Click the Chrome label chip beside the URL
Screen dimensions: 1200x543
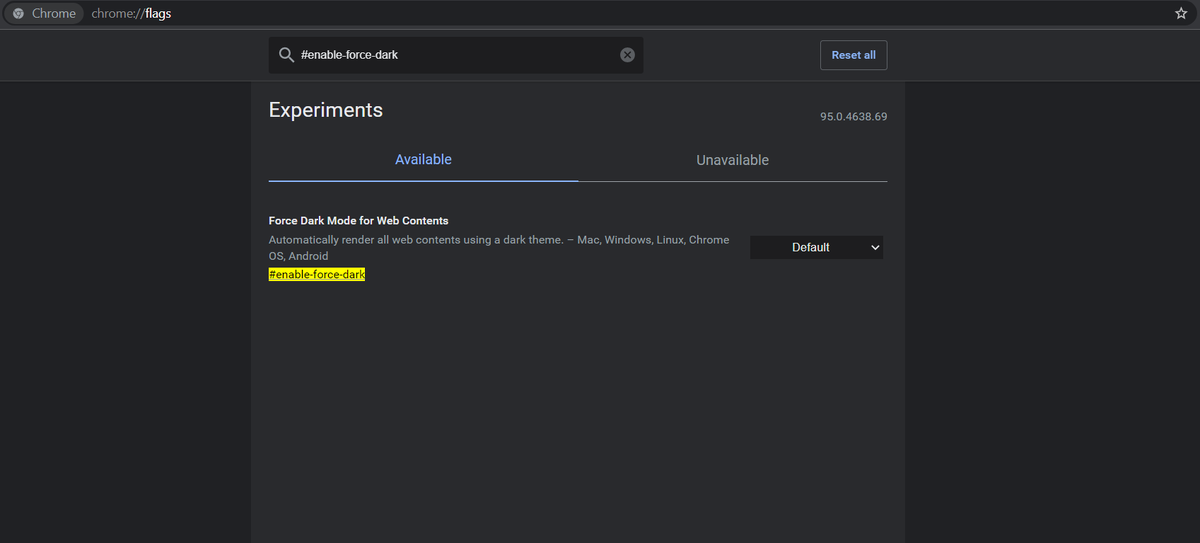(x=44, y=14)
